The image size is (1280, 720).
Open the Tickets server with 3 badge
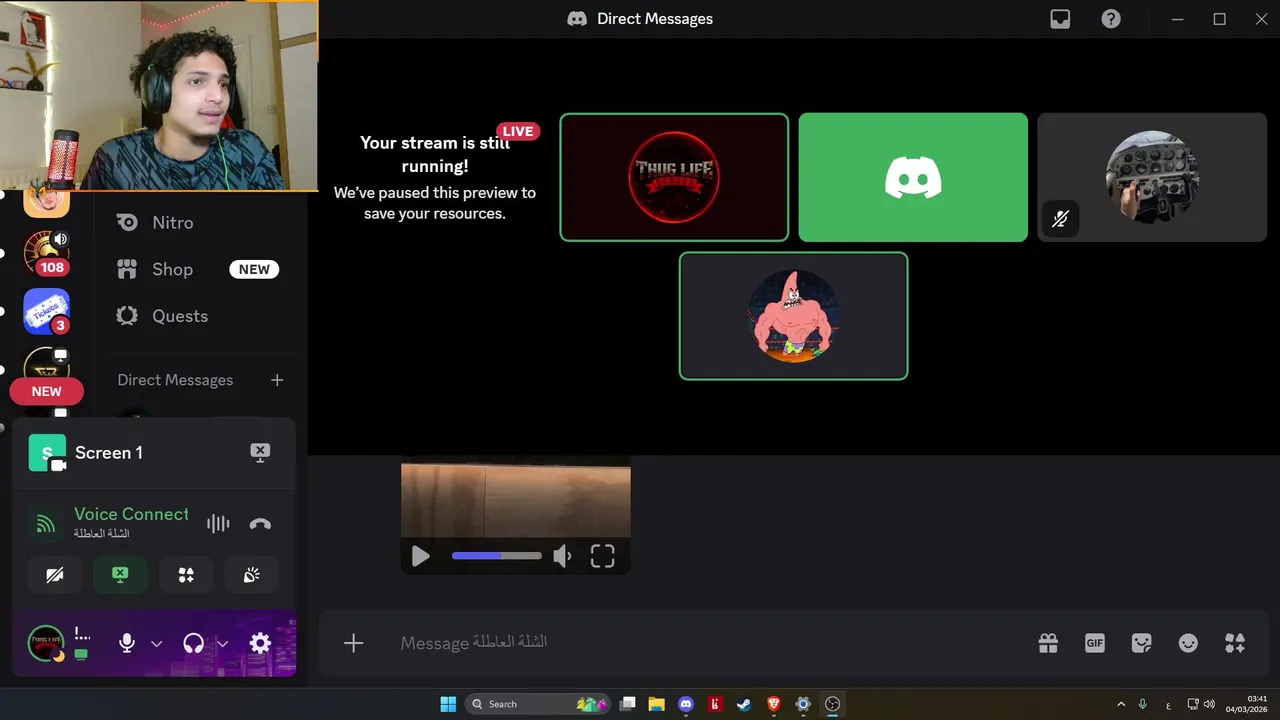point(47,311)
